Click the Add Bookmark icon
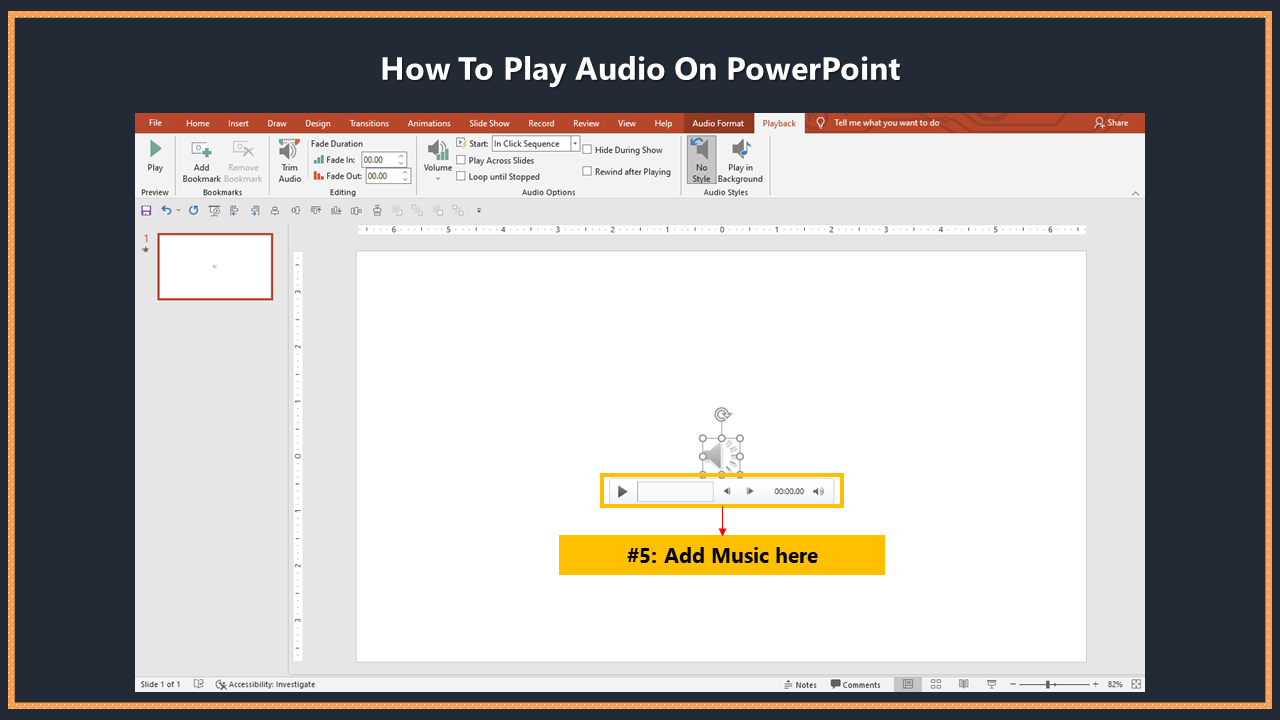The height and width of the screenshot is (720, 1280). click(201, 149)
